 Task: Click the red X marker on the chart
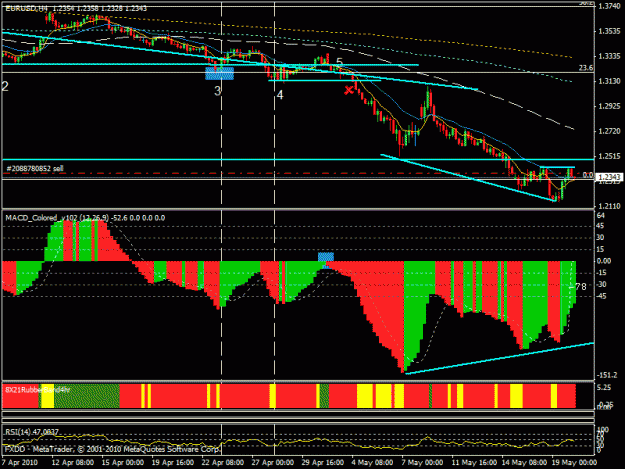pyautogui.click(x=349, y=90)
